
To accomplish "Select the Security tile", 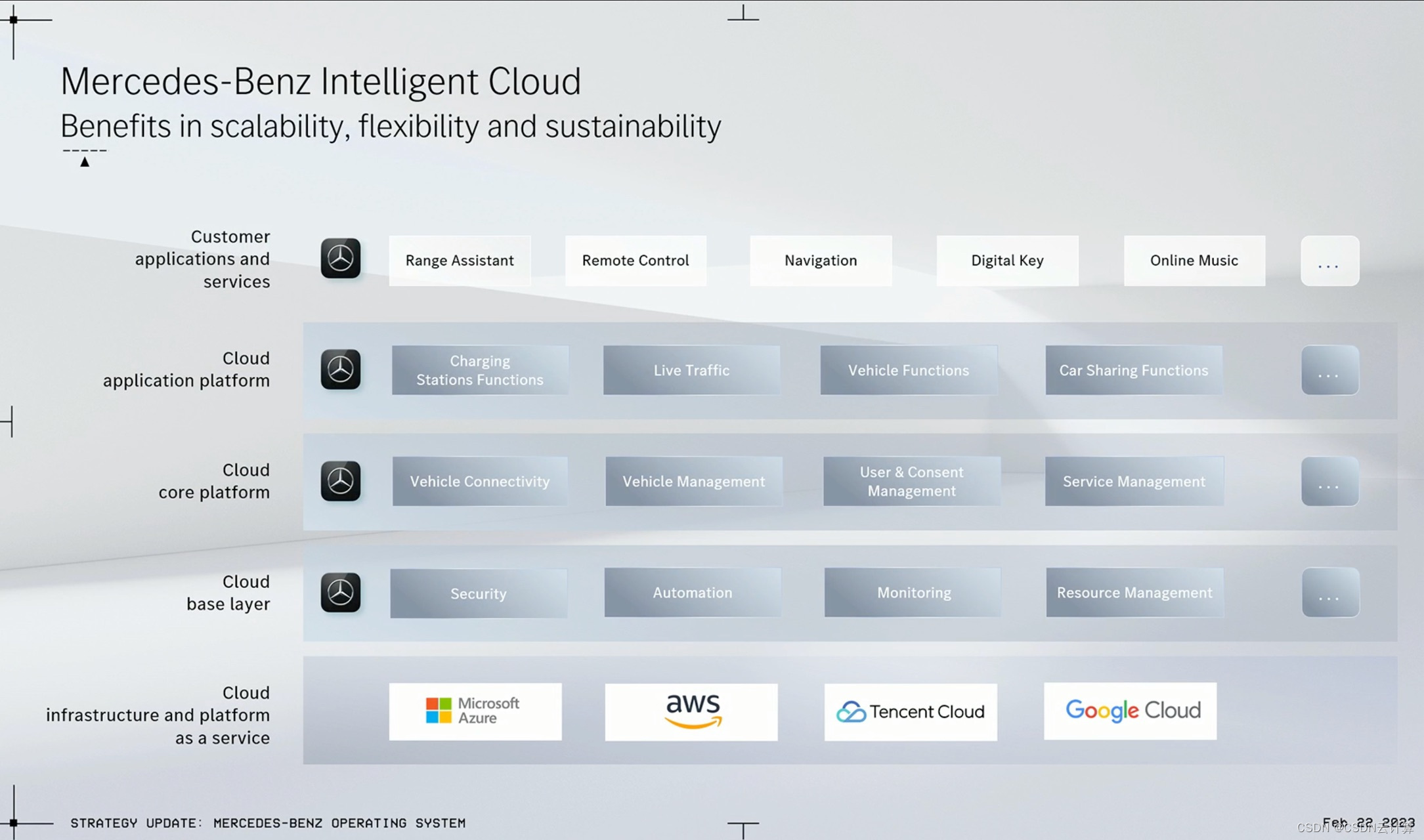I will [478, 593].
